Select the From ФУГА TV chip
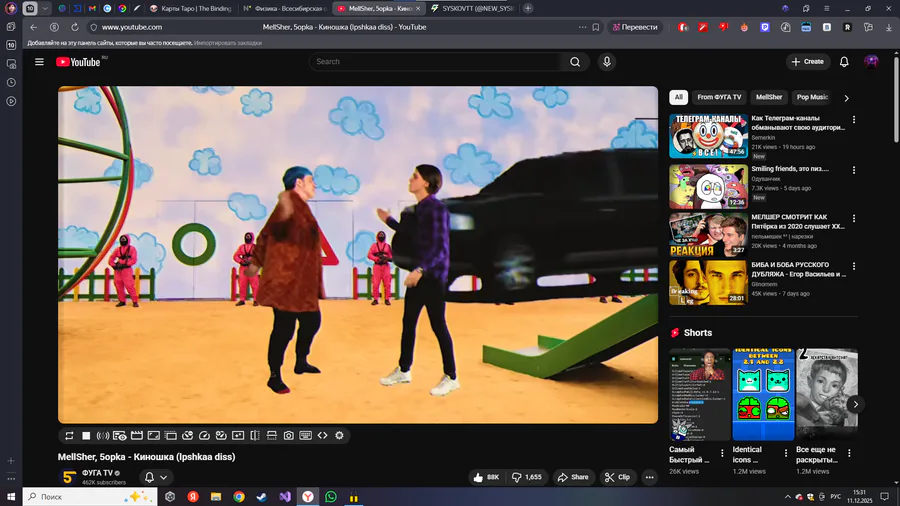900x506 pixels. coord(719,98)
